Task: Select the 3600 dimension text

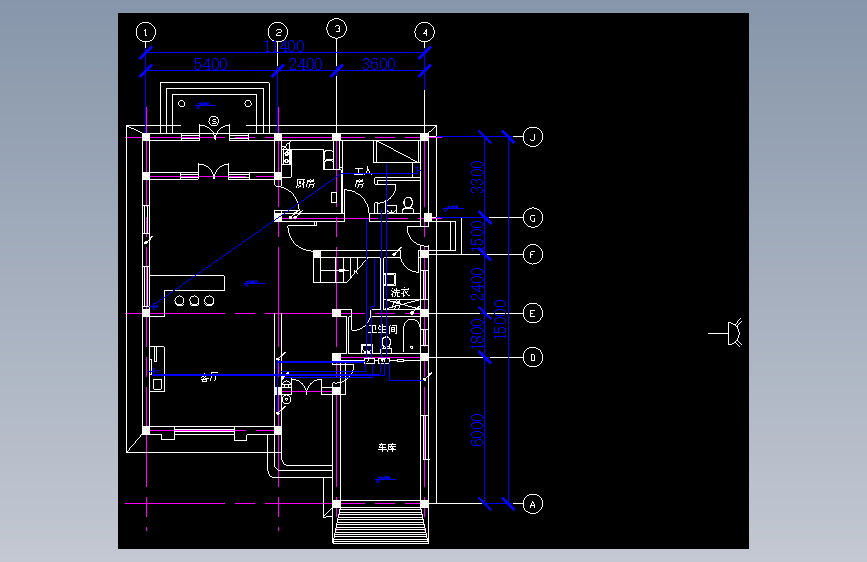Action: pos(379,64)
